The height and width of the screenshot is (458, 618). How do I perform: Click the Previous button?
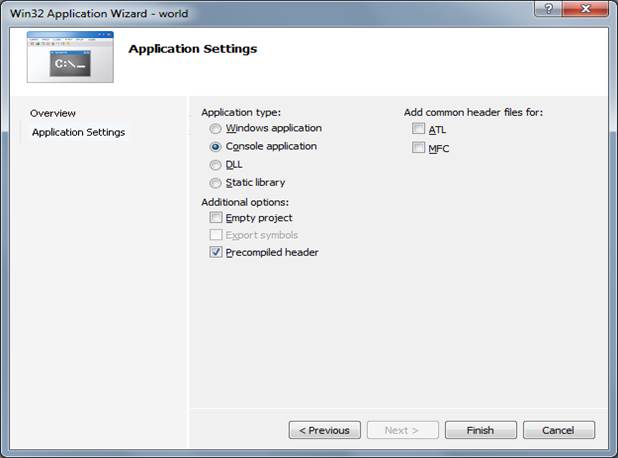tap(324, 430)
